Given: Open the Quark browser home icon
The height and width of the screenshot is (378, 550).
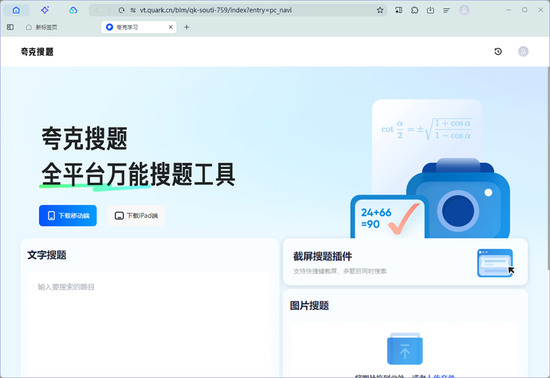Looking at the screenshot, I should 16,10.
